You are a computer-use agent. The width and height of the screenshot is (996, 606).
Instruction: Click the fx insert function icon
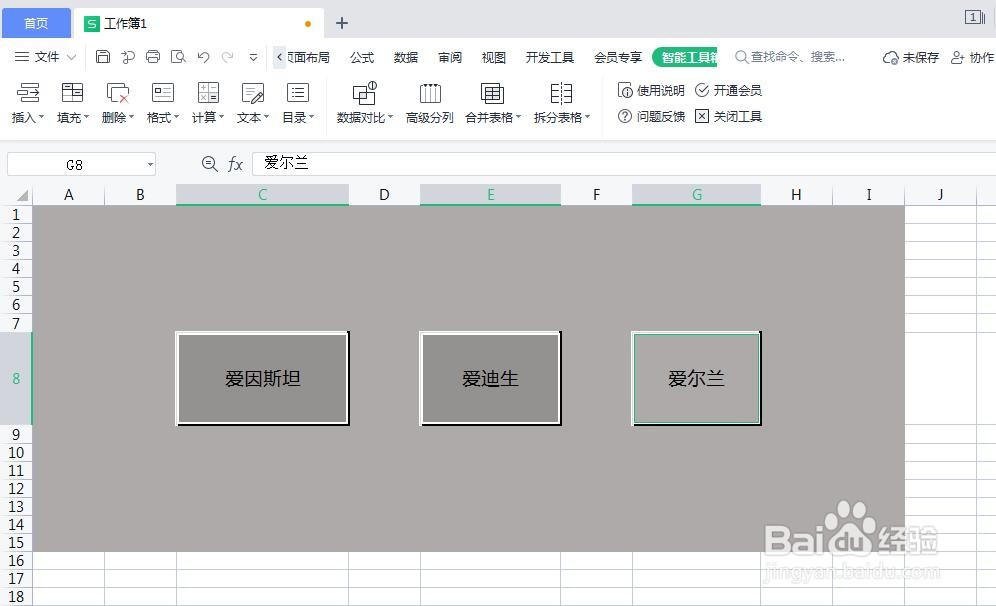pos(235,165)
